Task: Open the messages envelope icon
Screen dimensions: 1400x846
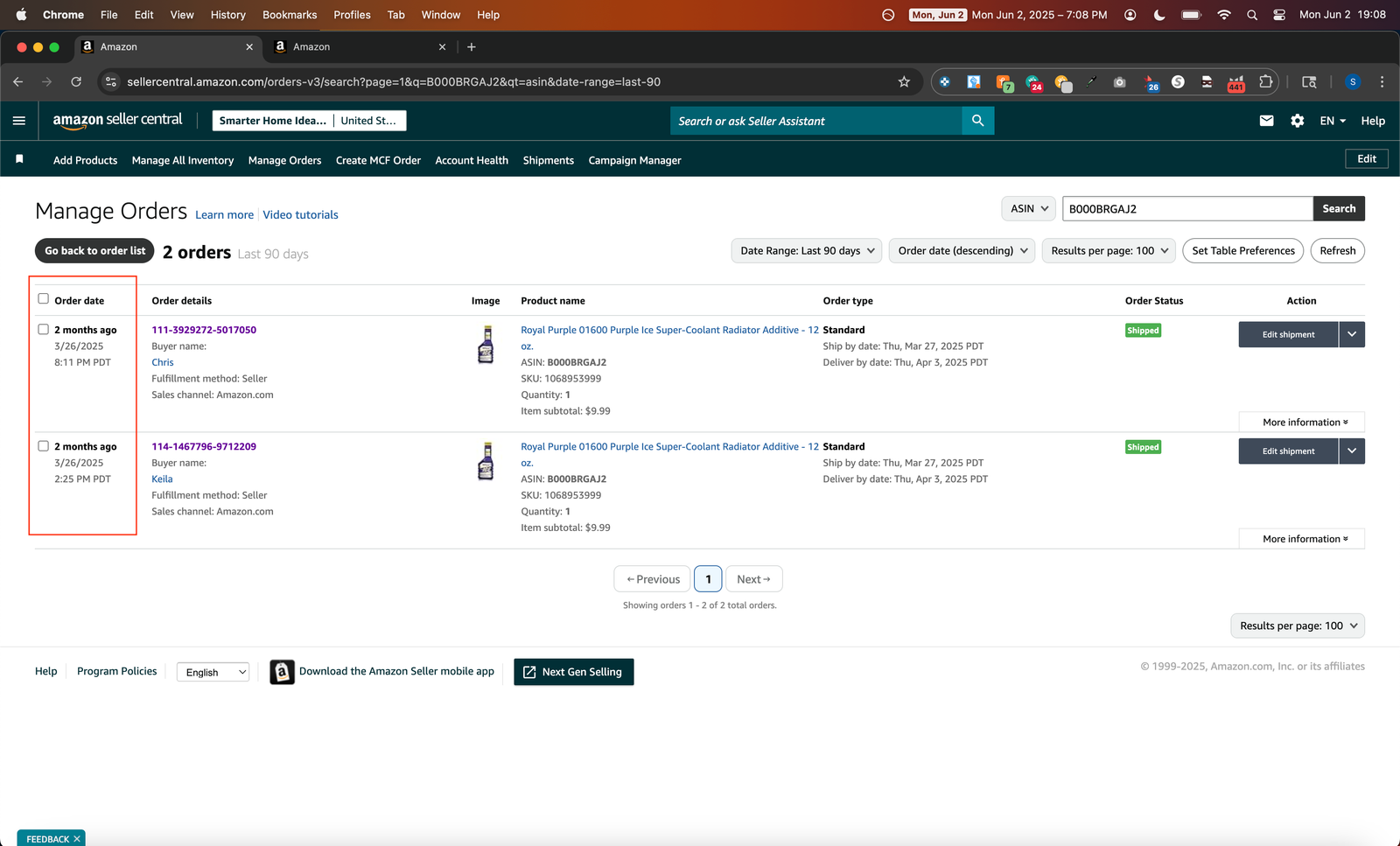Action: (x=1266, y=121)
